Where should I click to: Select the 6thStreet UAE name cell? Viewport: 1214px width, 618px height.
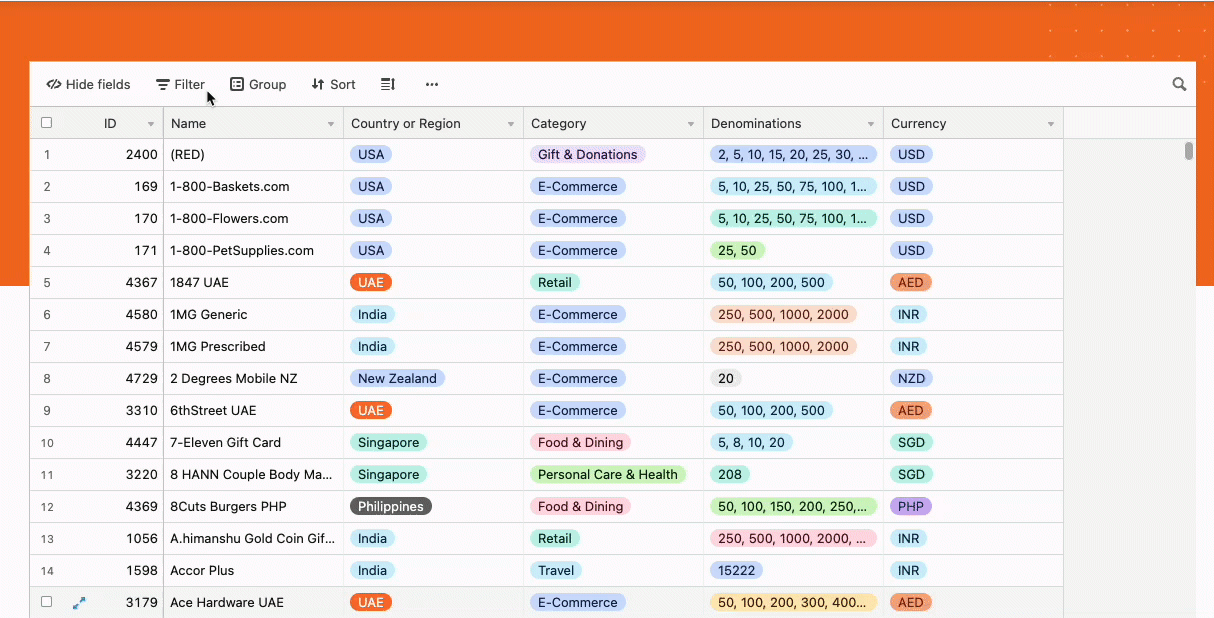tap(253, 411)
